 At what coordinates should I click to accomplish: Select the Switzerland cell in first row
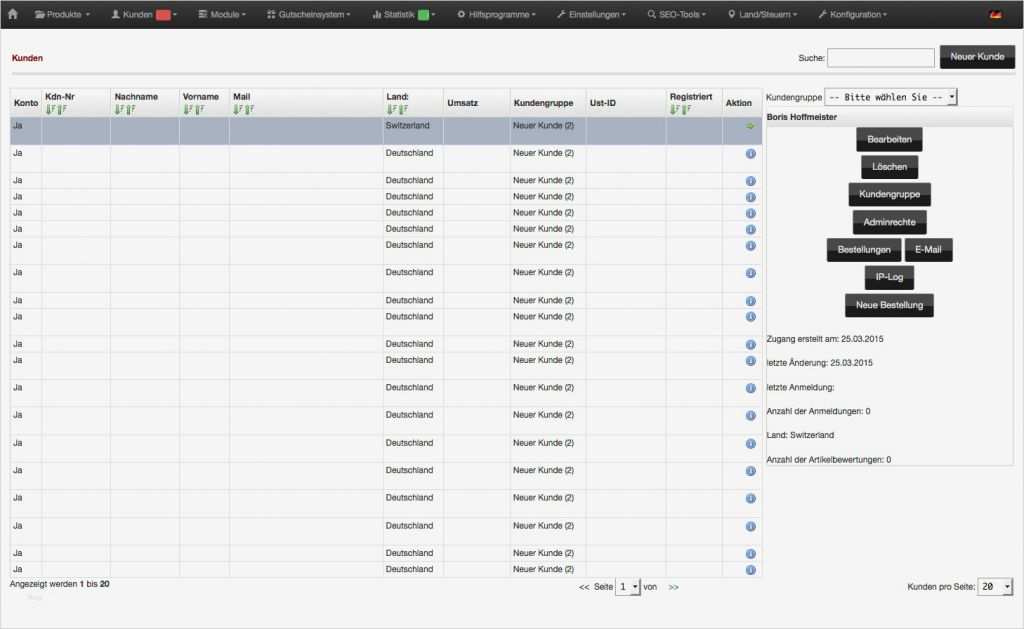[413, 131]
